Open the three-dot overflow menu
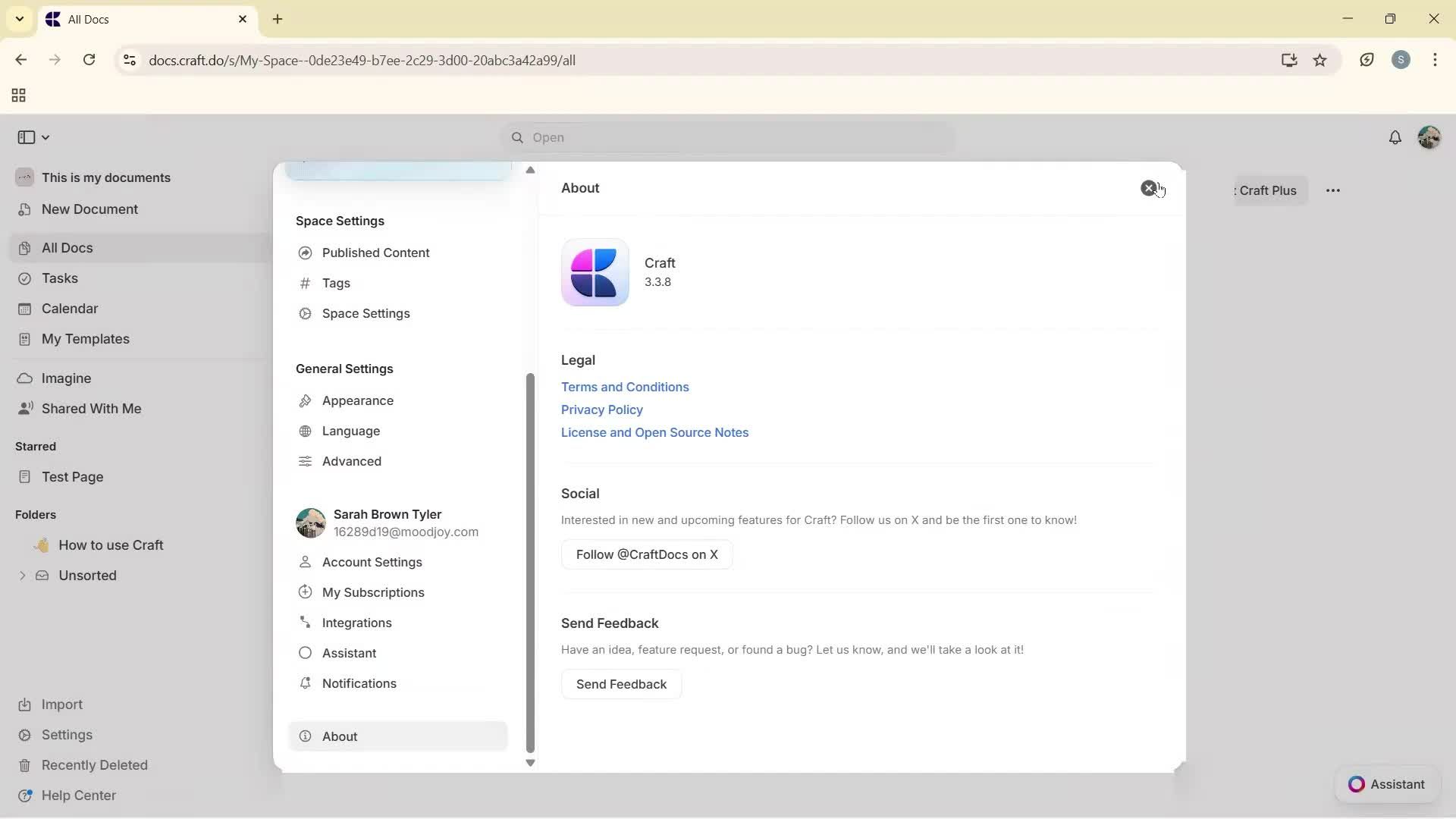This screenshot has height=819, width=1456. point(1334,190)
